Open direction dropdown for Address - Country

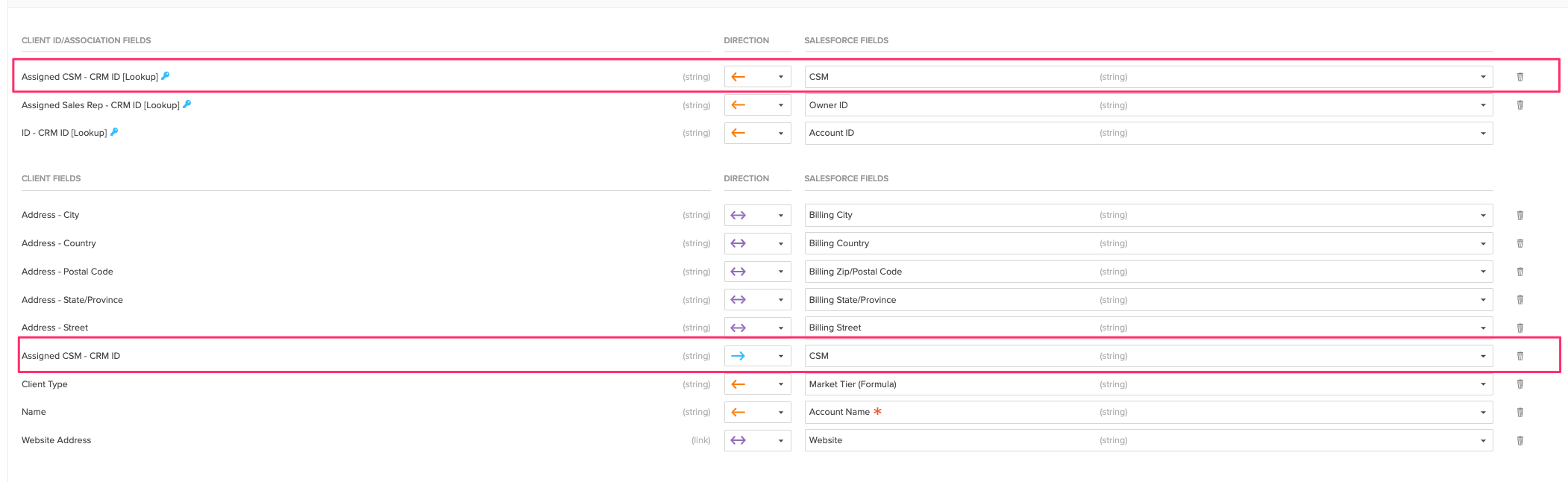pos(757,243)
